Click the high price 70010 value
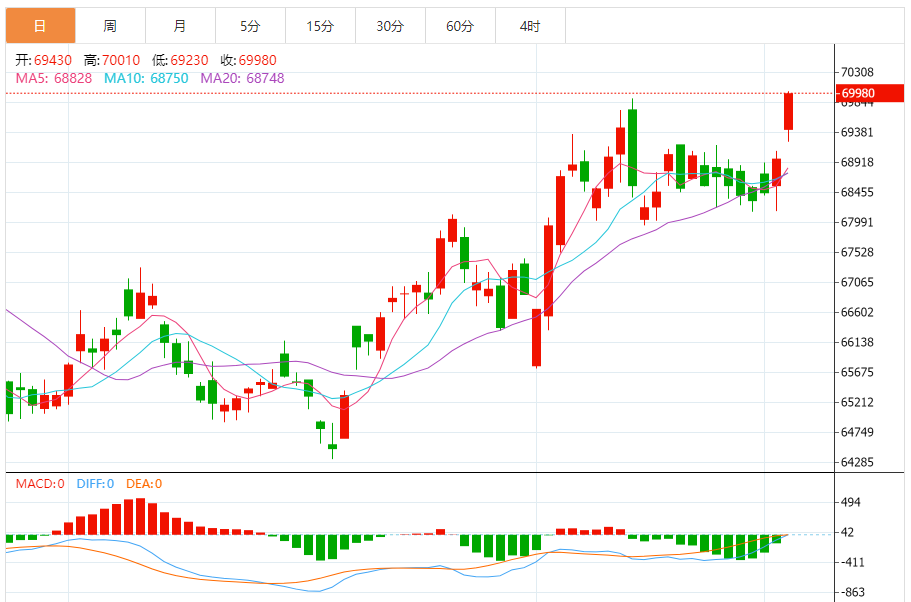911x602 pixels. coord(121,60)
